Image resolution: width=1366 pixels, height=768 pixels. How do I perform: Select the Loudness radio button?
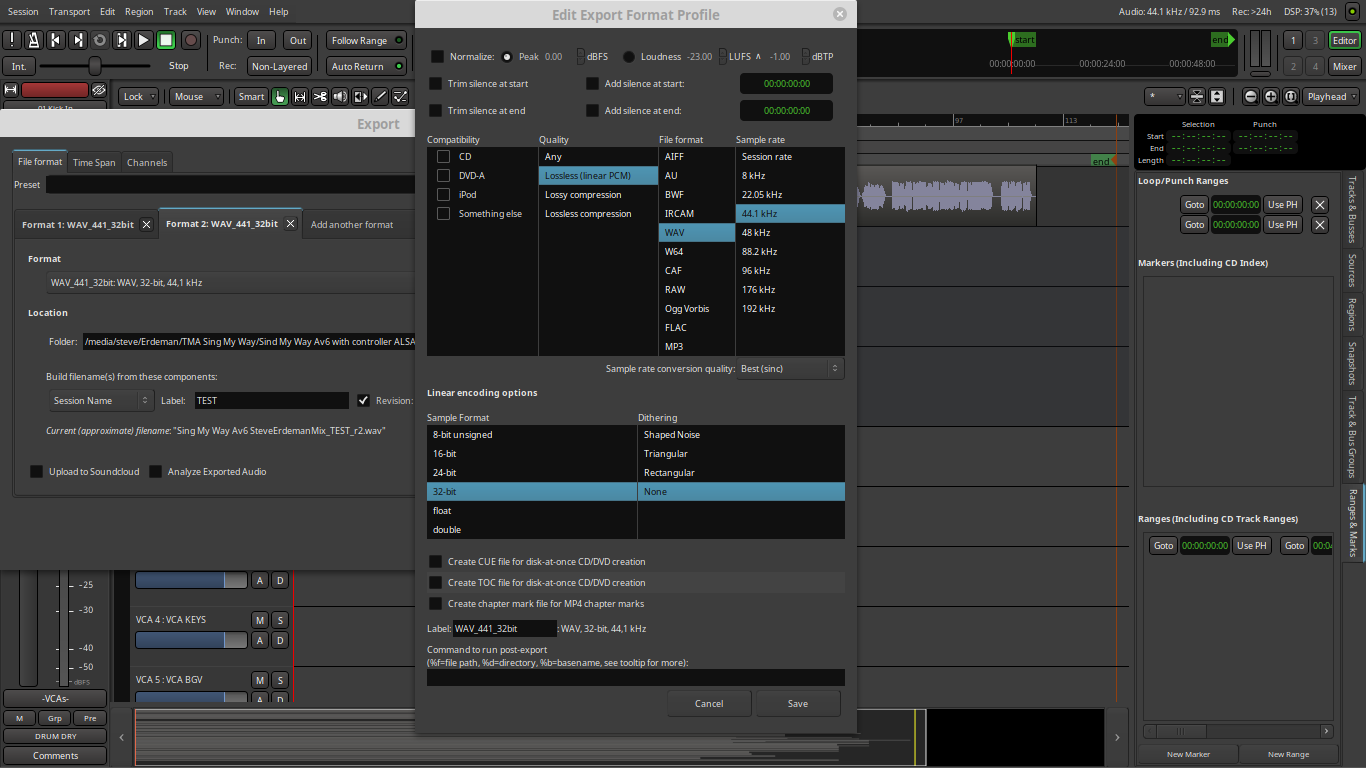tap(629, 57)
